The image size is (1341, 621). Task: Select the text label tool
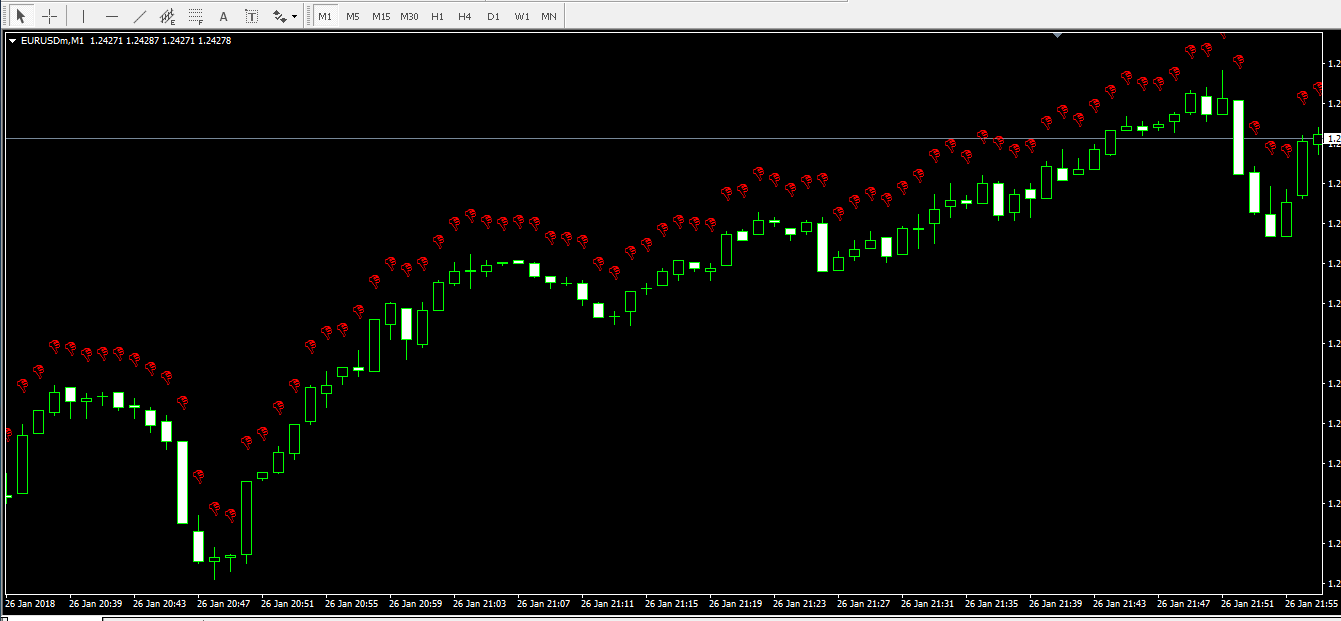(251, 16)
